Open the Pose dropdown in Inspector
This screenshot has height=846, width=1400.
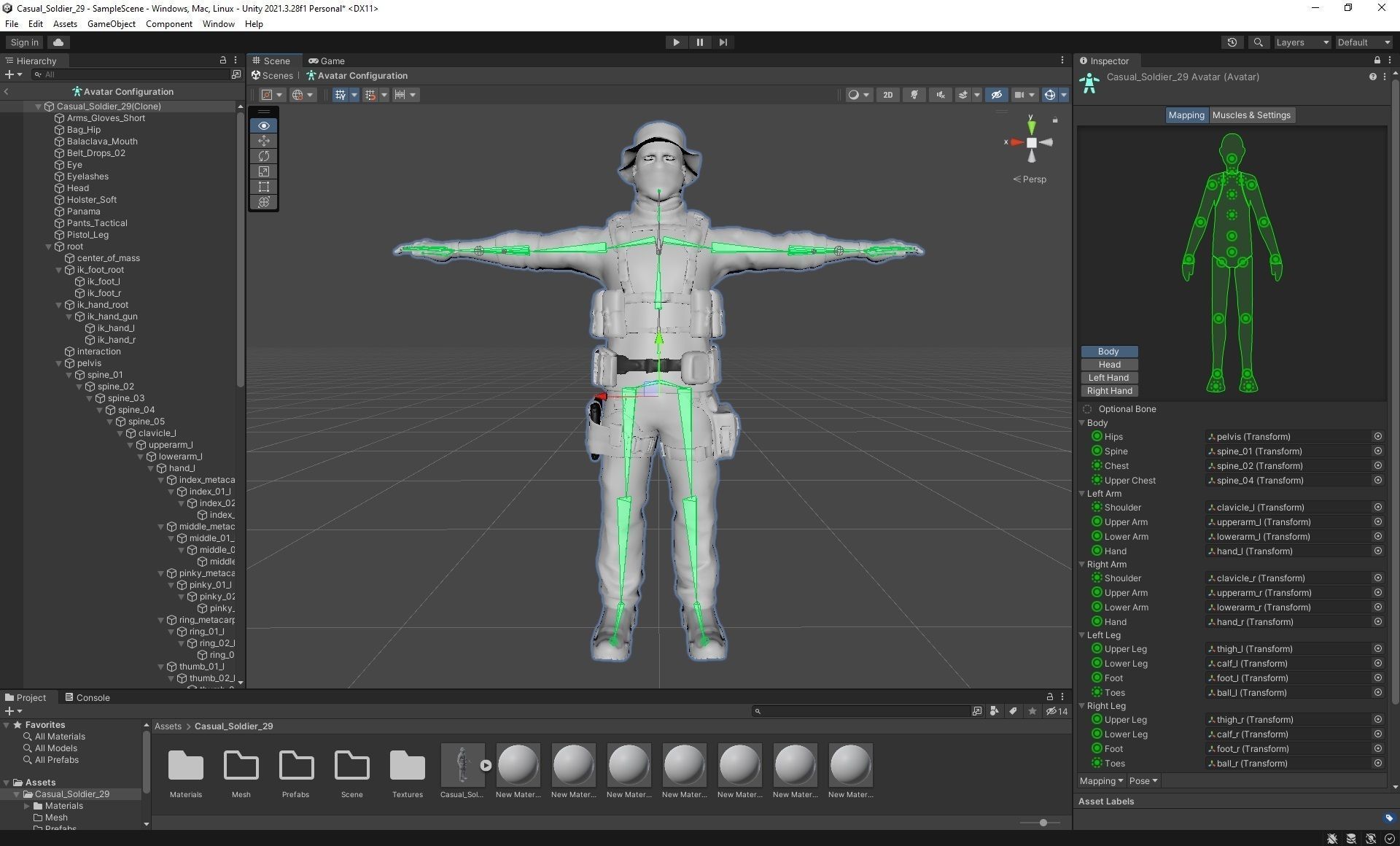pyautogui.click(x=1143, y=781)
